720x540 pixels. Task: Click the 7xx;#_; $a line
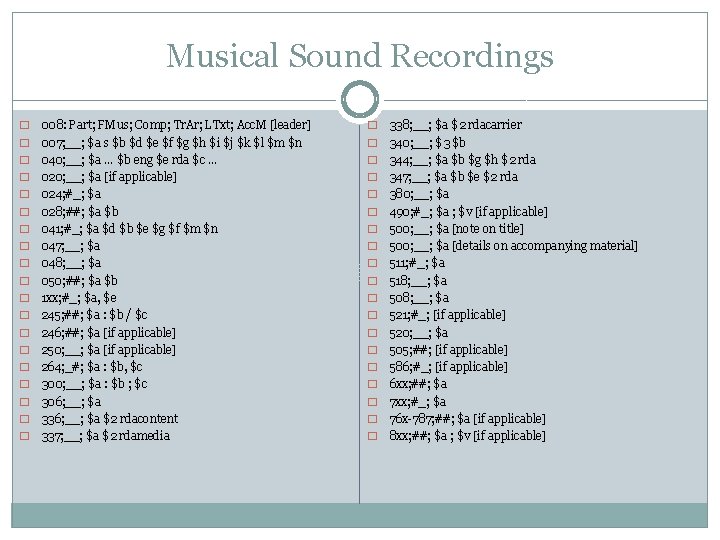pos(418,402)
